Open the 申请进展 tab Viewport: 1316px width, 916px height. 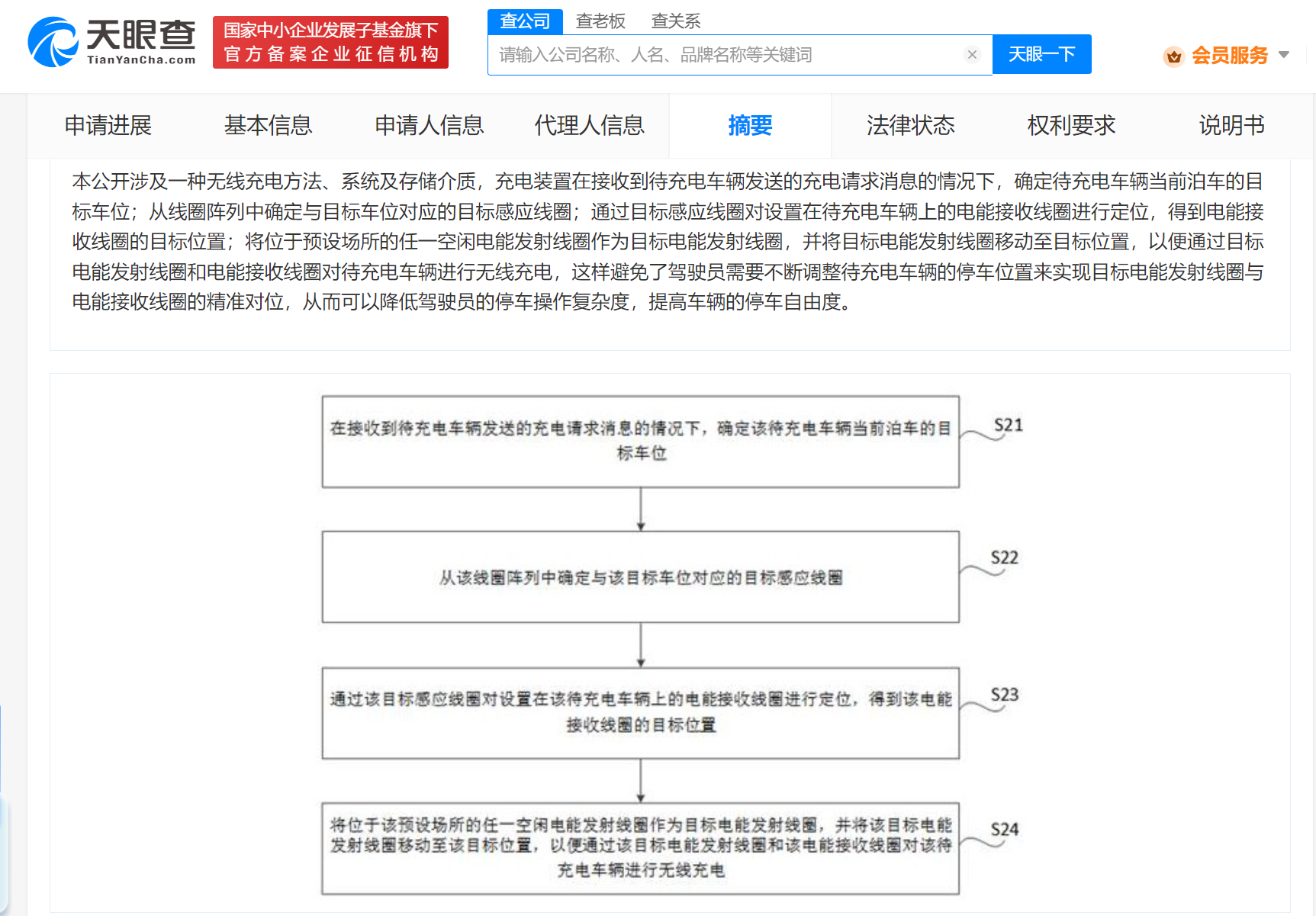(108, 125)
